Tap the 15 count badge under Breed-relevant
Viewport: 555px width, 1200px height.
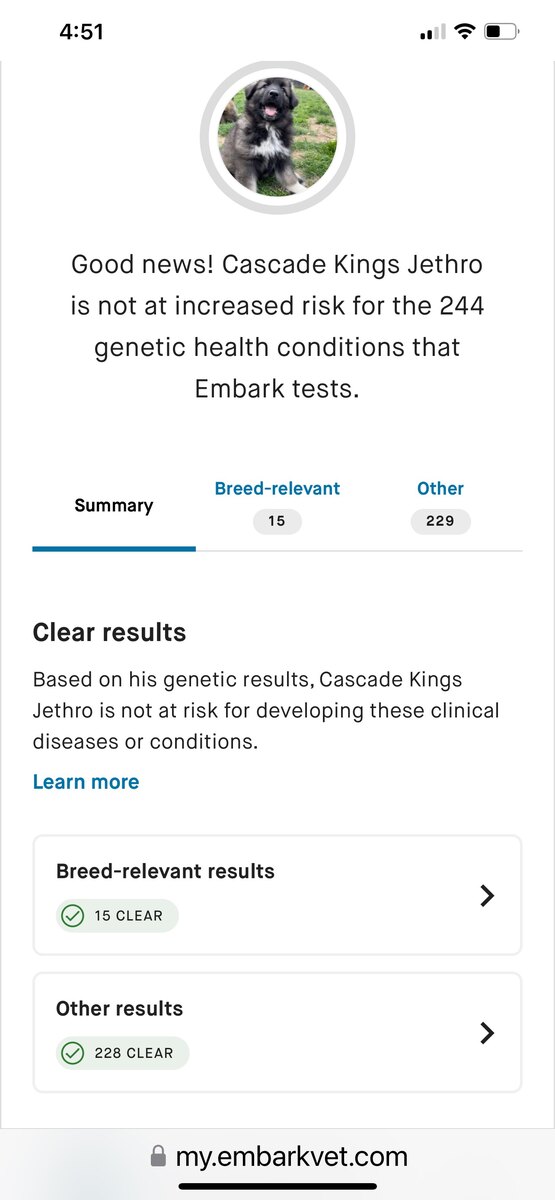point(277,521)
